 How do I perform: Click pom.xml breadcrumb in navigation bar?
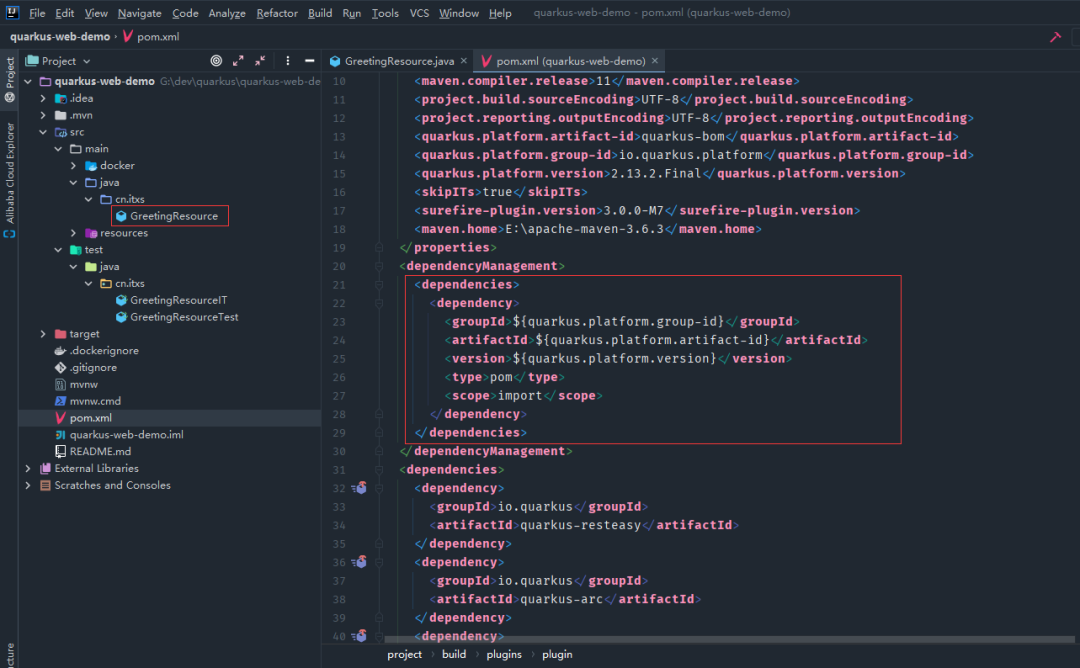(x=158, y=36)
